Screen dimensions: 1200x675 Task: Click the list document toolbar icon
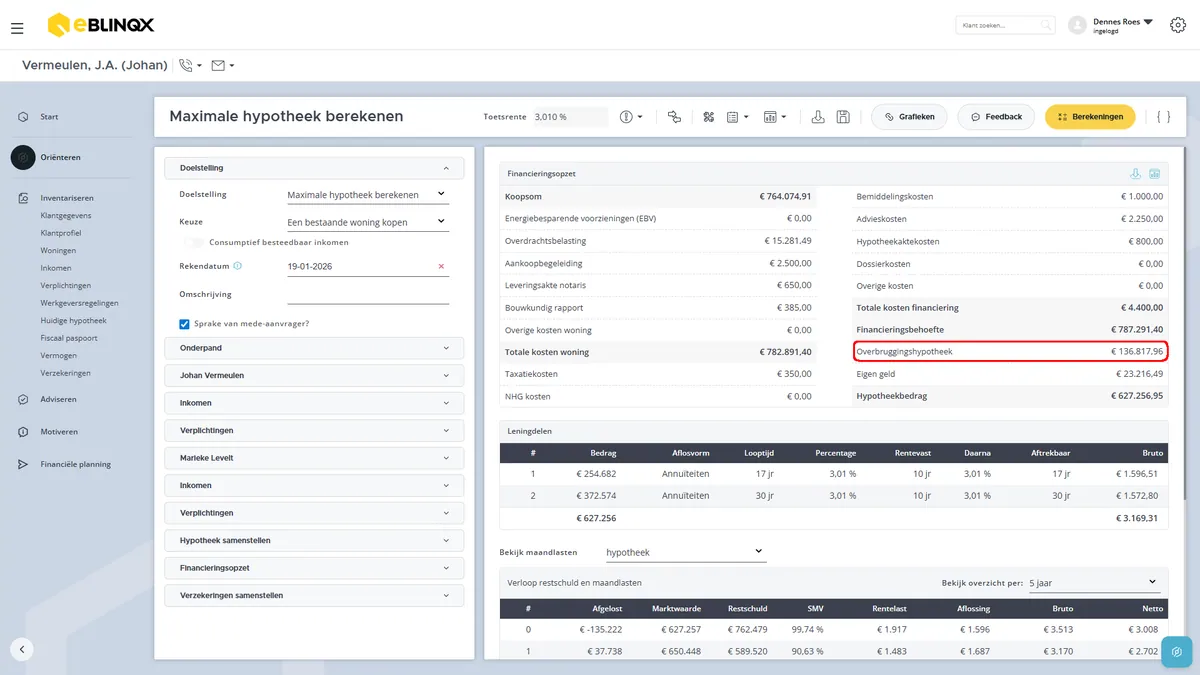click(732, 117)
